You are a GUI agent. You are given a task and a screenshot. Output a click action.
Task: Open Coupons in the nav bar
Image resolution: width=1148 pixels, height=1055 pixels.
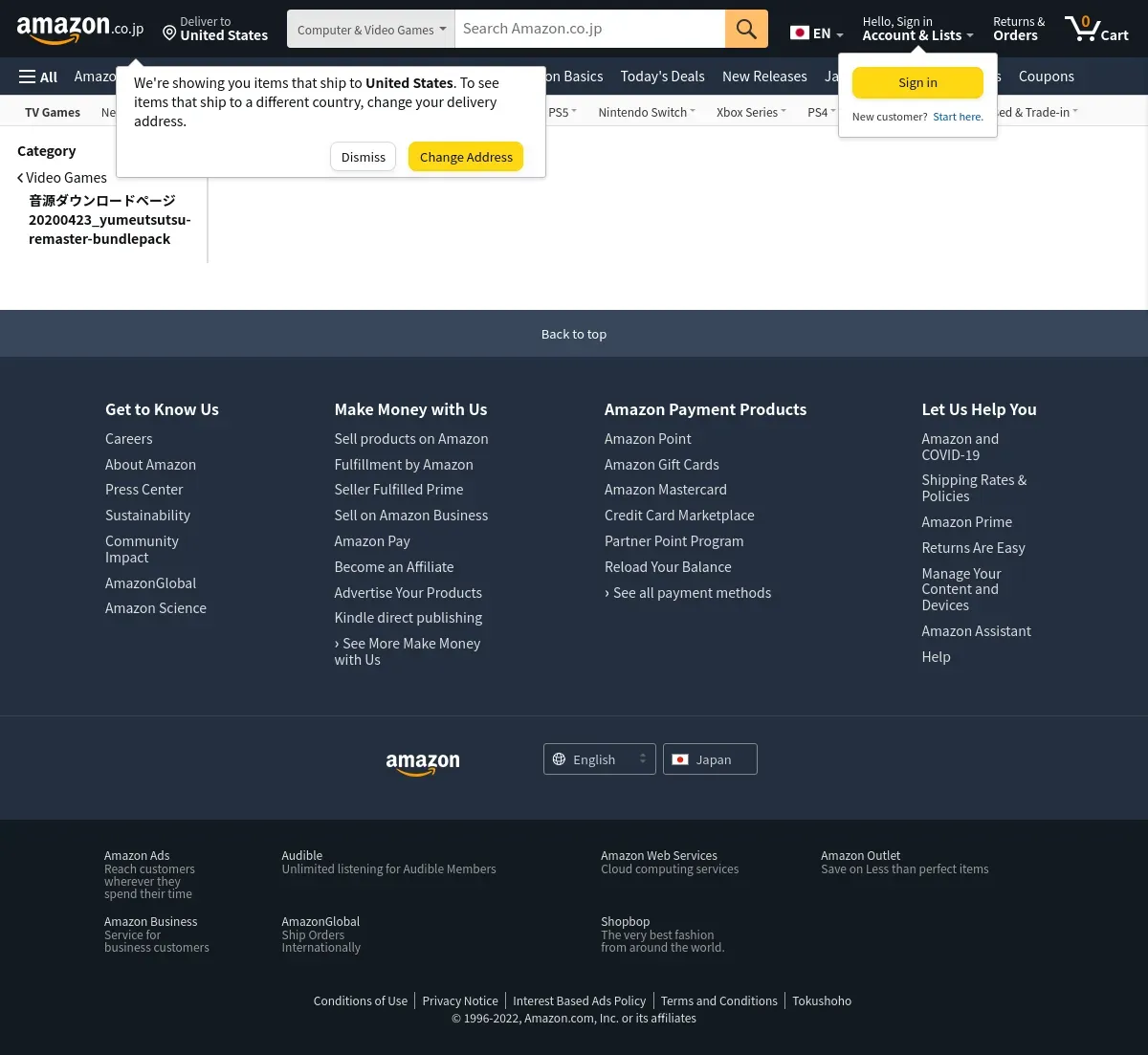point(1047,77)
